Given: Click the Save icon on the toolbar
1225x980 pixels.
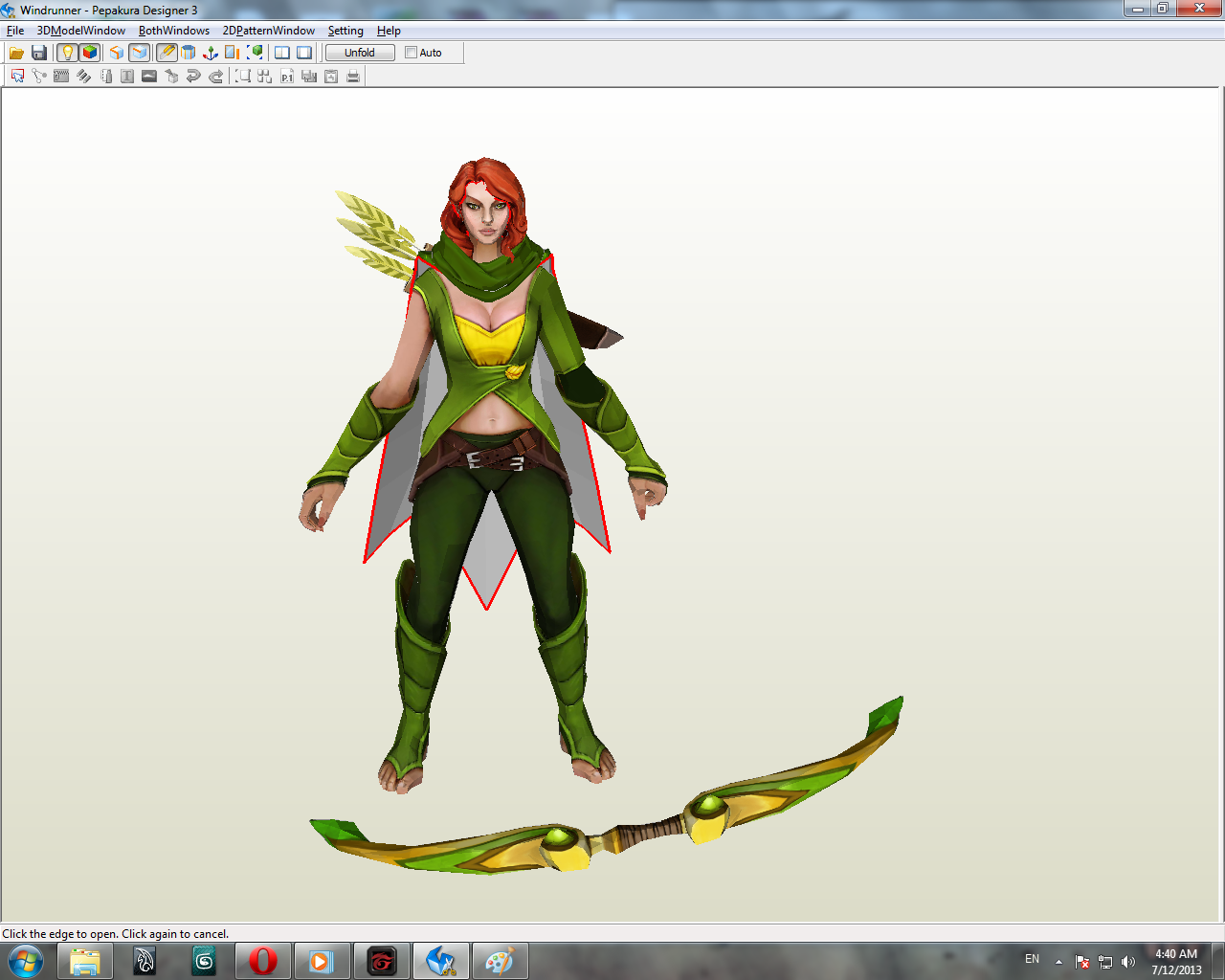Looking at the screenshot, I should tap(39, 53).
